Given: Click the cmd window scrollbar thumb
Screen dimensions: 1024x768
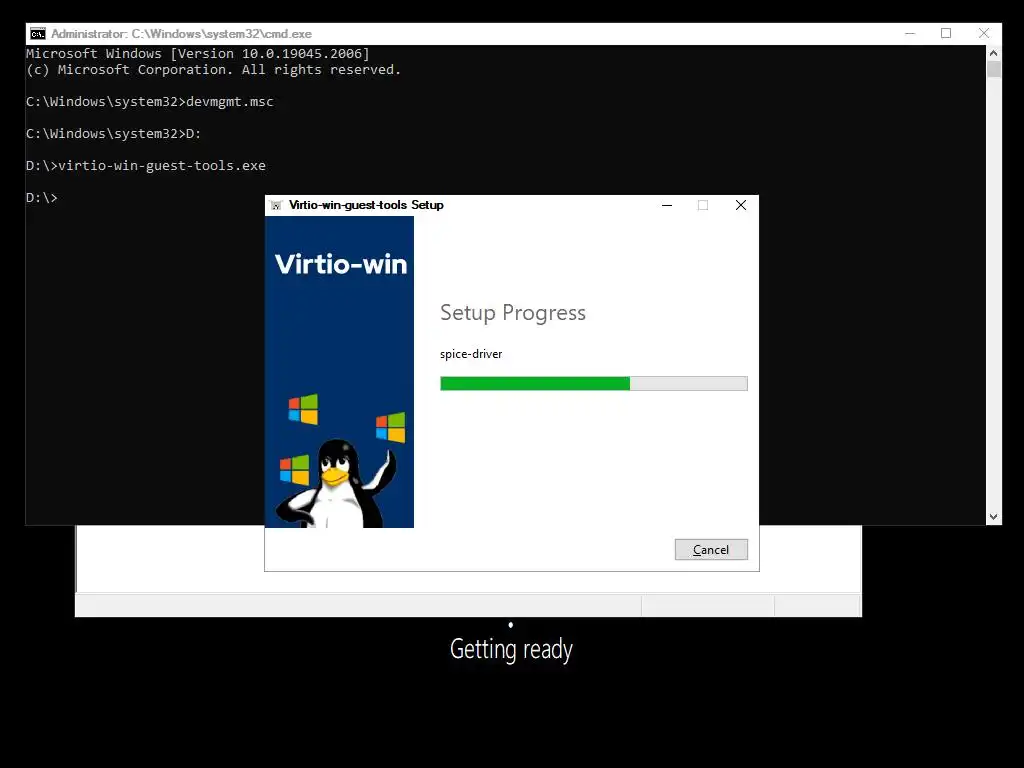Looking at the screenshot, I should [993, 69].
